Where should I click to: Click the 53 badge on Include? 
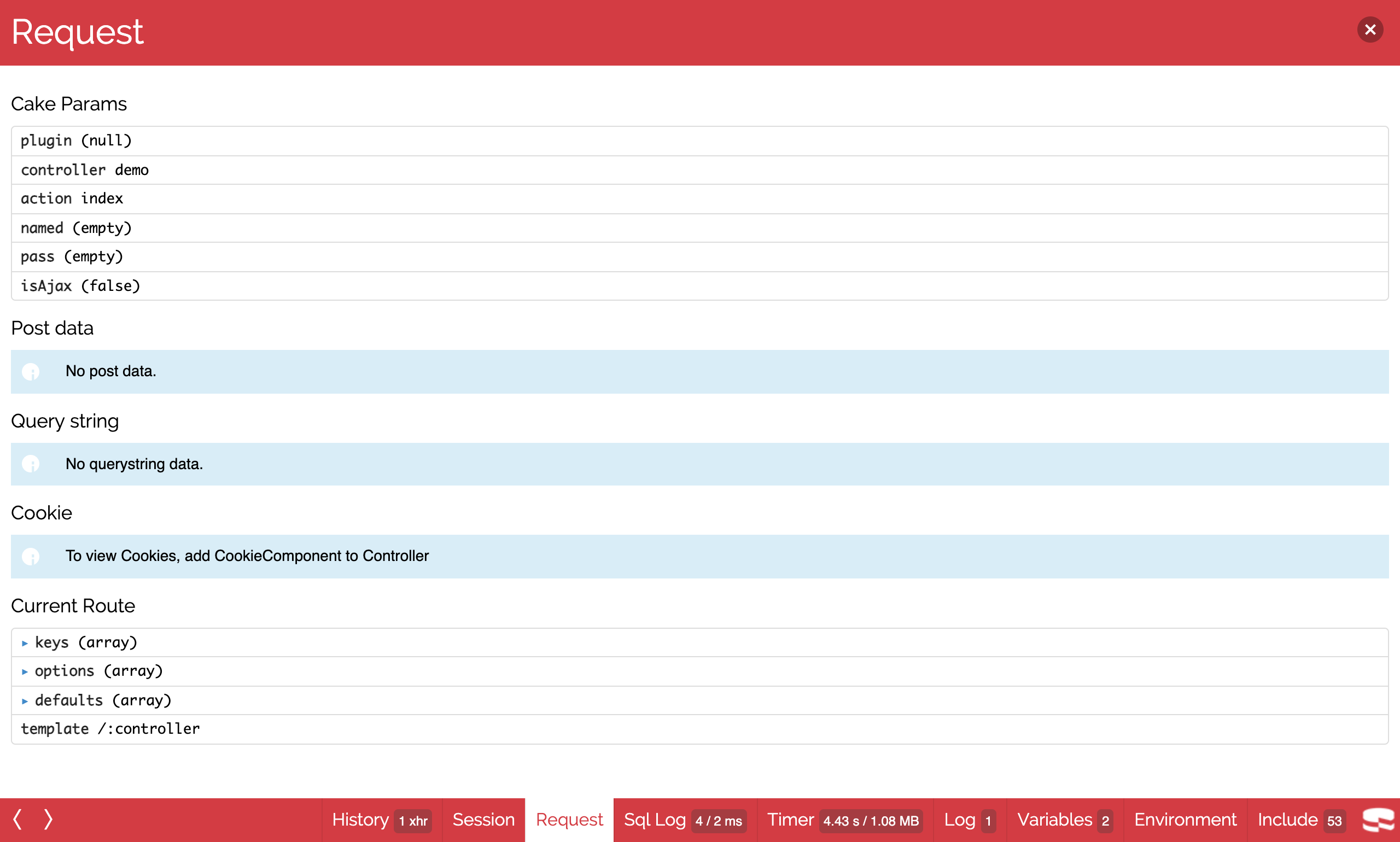pos(1334,821)
